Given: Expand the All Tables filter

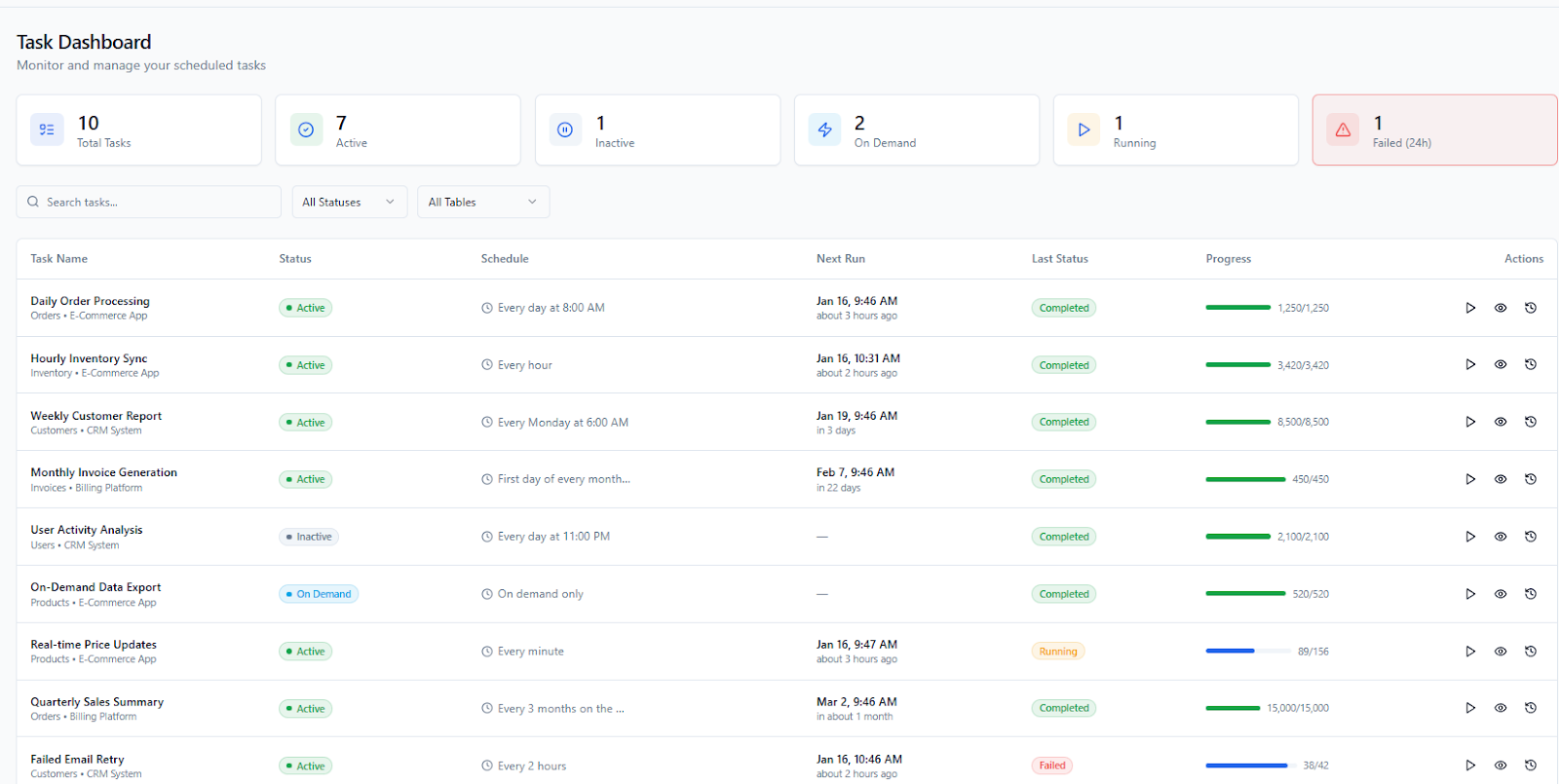Looking at the screenshot, I should 482,202.
